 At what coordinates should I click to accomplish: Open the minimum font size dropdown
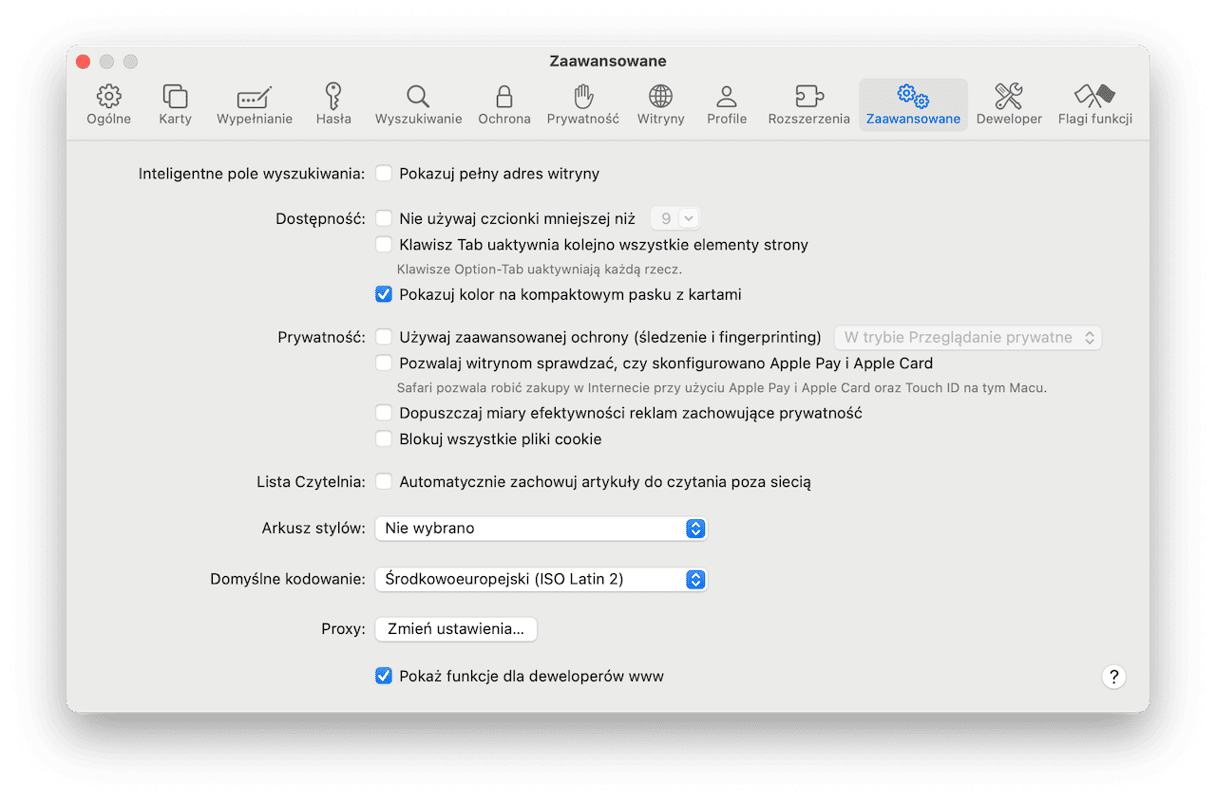675,218
